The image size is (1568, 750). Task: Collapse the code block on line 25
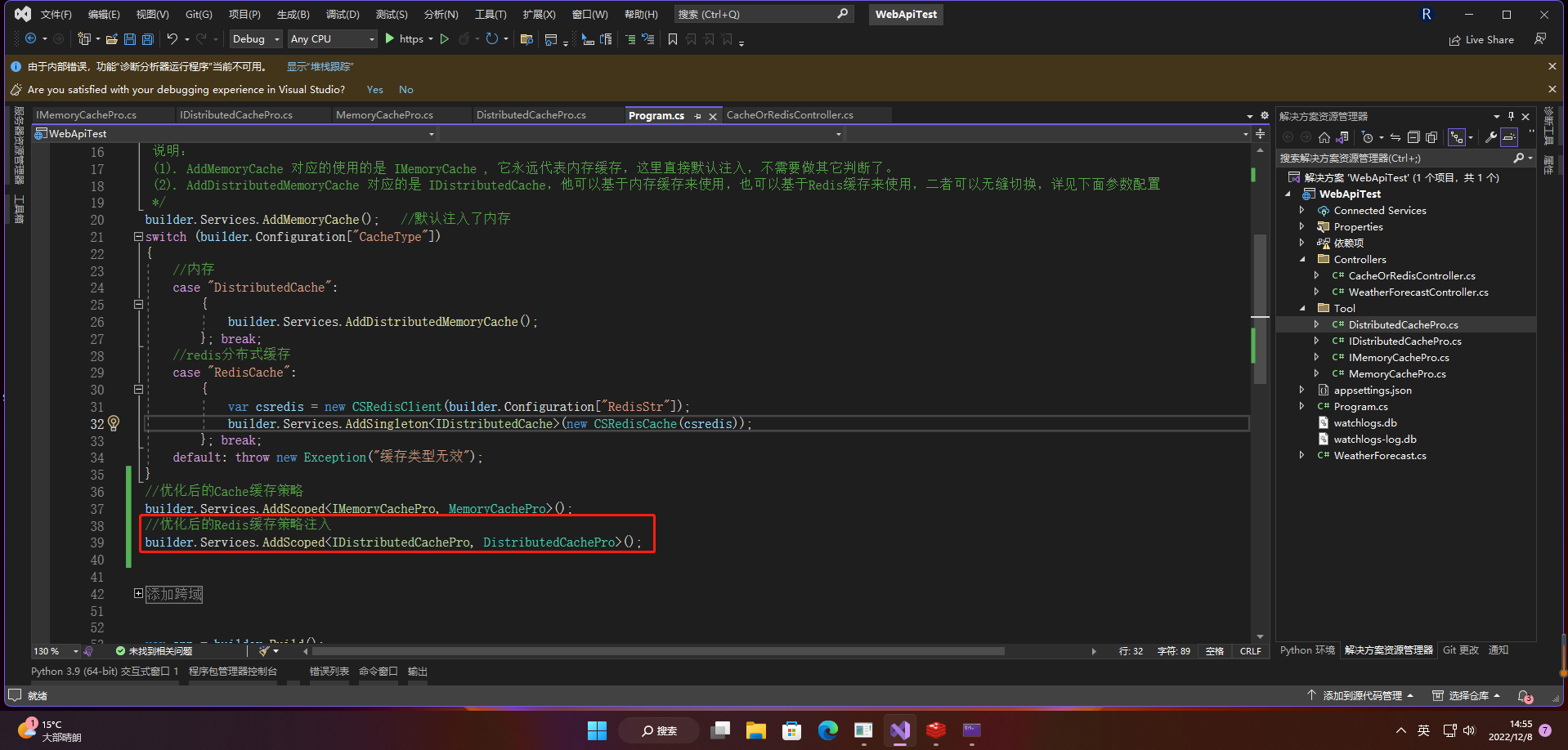coord(138,305)
